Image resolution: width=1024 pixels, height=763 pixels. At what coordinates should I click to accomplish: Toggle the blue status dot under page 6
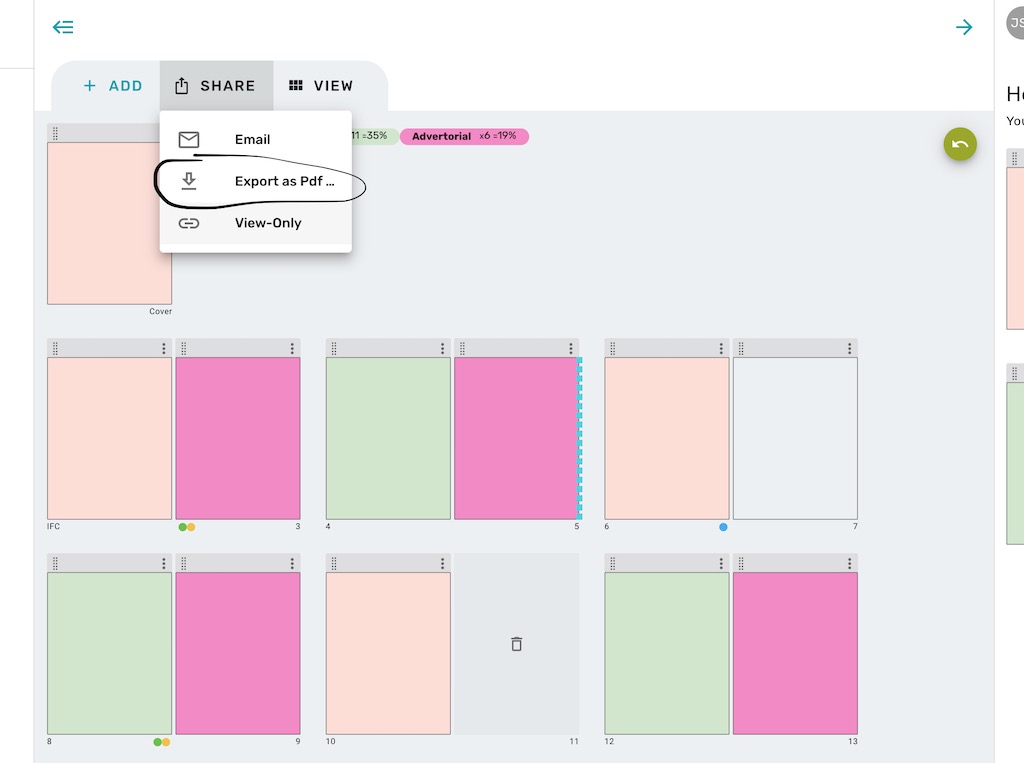coord(723,527)
